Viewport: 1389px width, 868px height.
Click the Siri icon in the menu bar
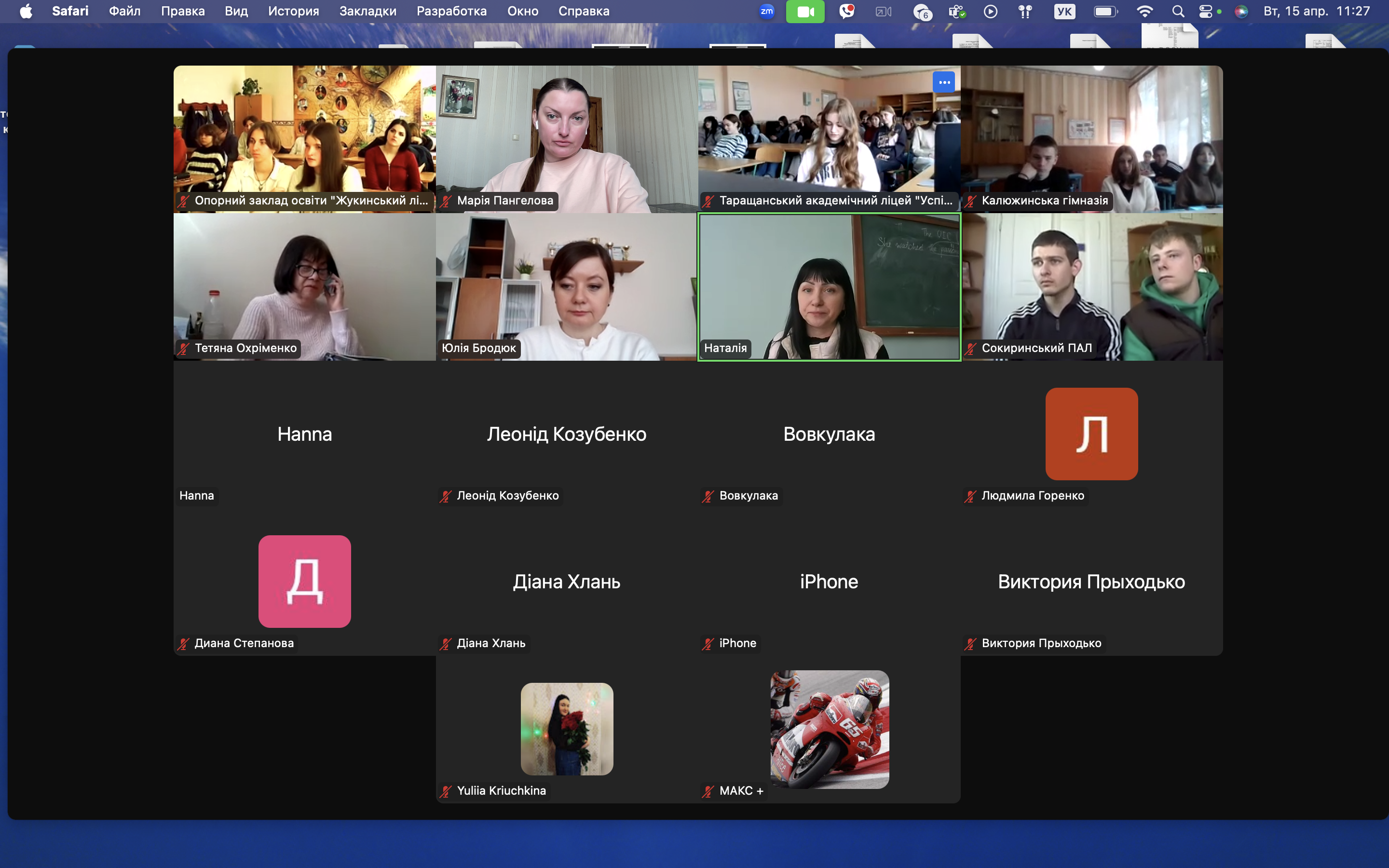coord(1241,12)
